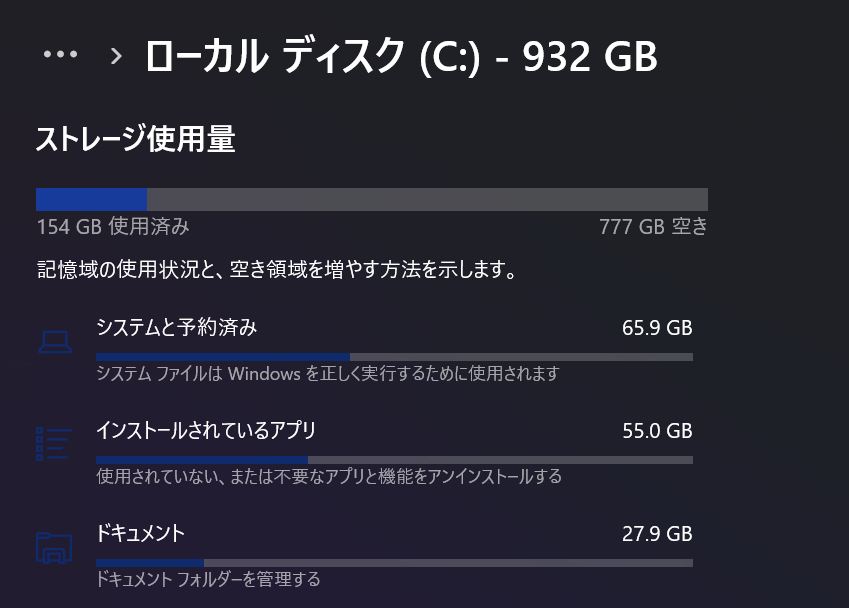
Task: Click the システムと予約済み usage bar
Action: [394, 356]
